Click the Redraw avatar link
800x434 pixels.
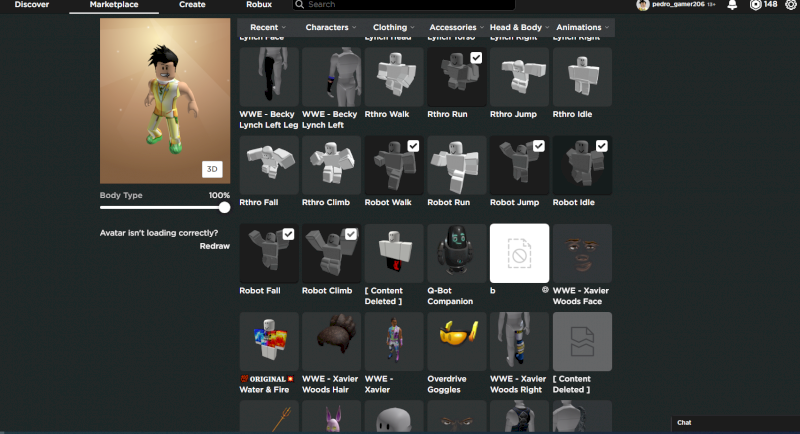click(x=214, y=246)
